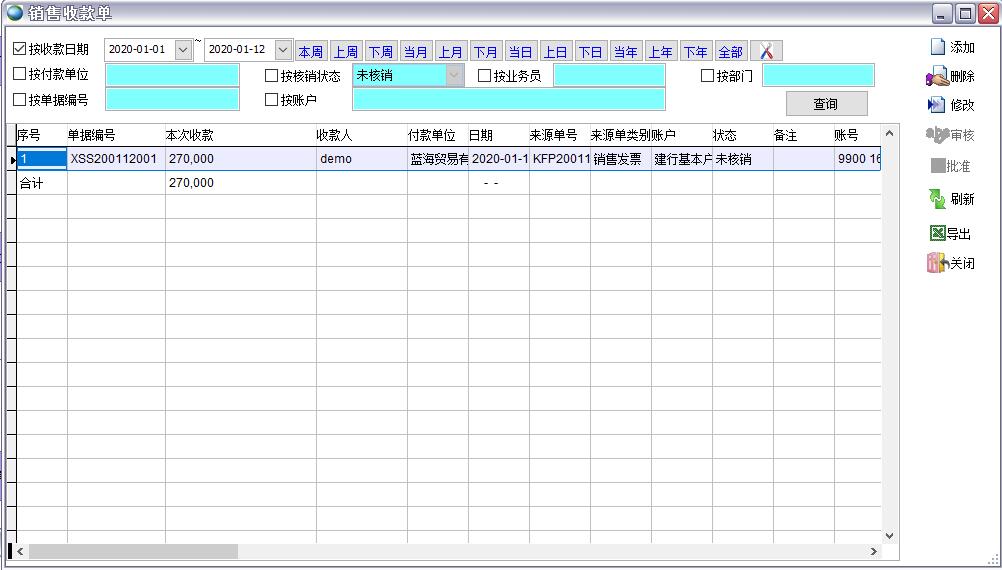The height and width of the screenshot is (570, 1002).
Task: Select the 本周 quick date range
Action: [310, 52]
